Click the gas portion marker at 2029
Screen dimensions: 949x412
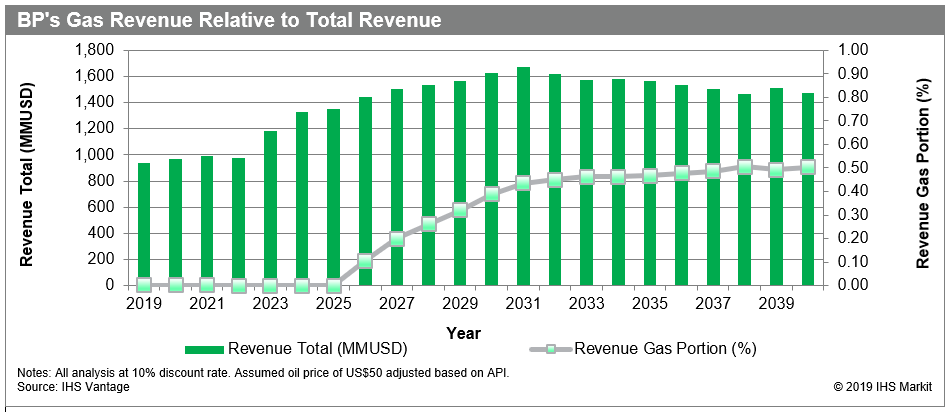point(460,211)
